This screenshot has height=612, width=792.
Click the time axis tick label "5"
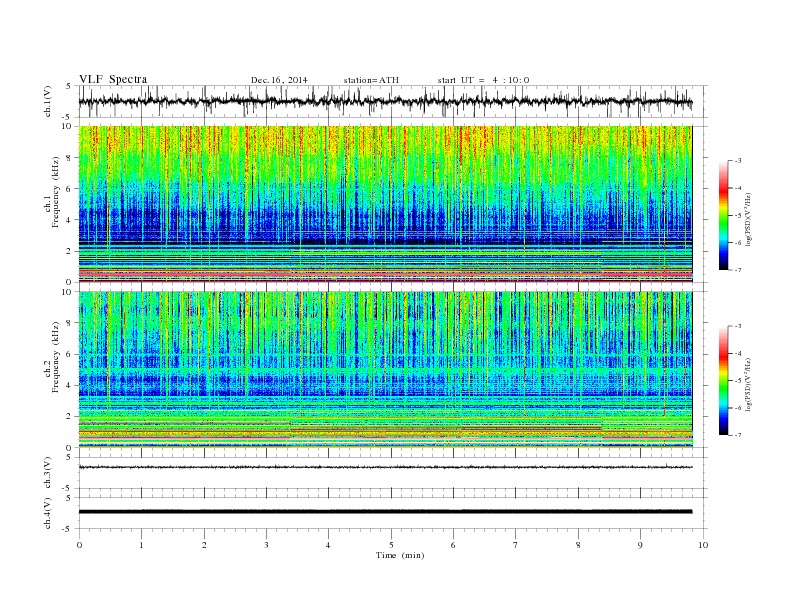click(391, 545)
